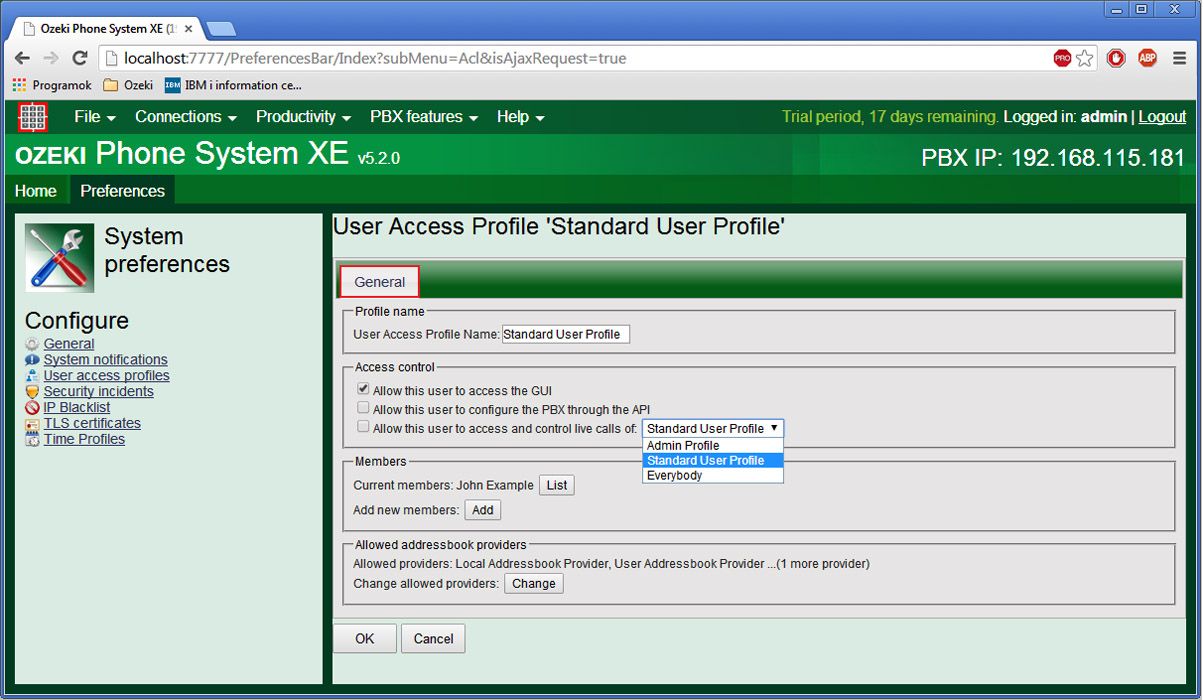Enable access and control live calls checkbox
Image resolution: width=1202 pixels, height=700 pixels.
363,426
